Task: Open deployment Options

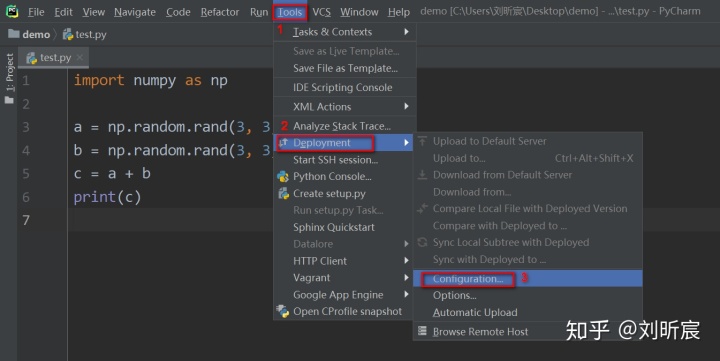Action: pyautogui.click(x=528, y=295)
